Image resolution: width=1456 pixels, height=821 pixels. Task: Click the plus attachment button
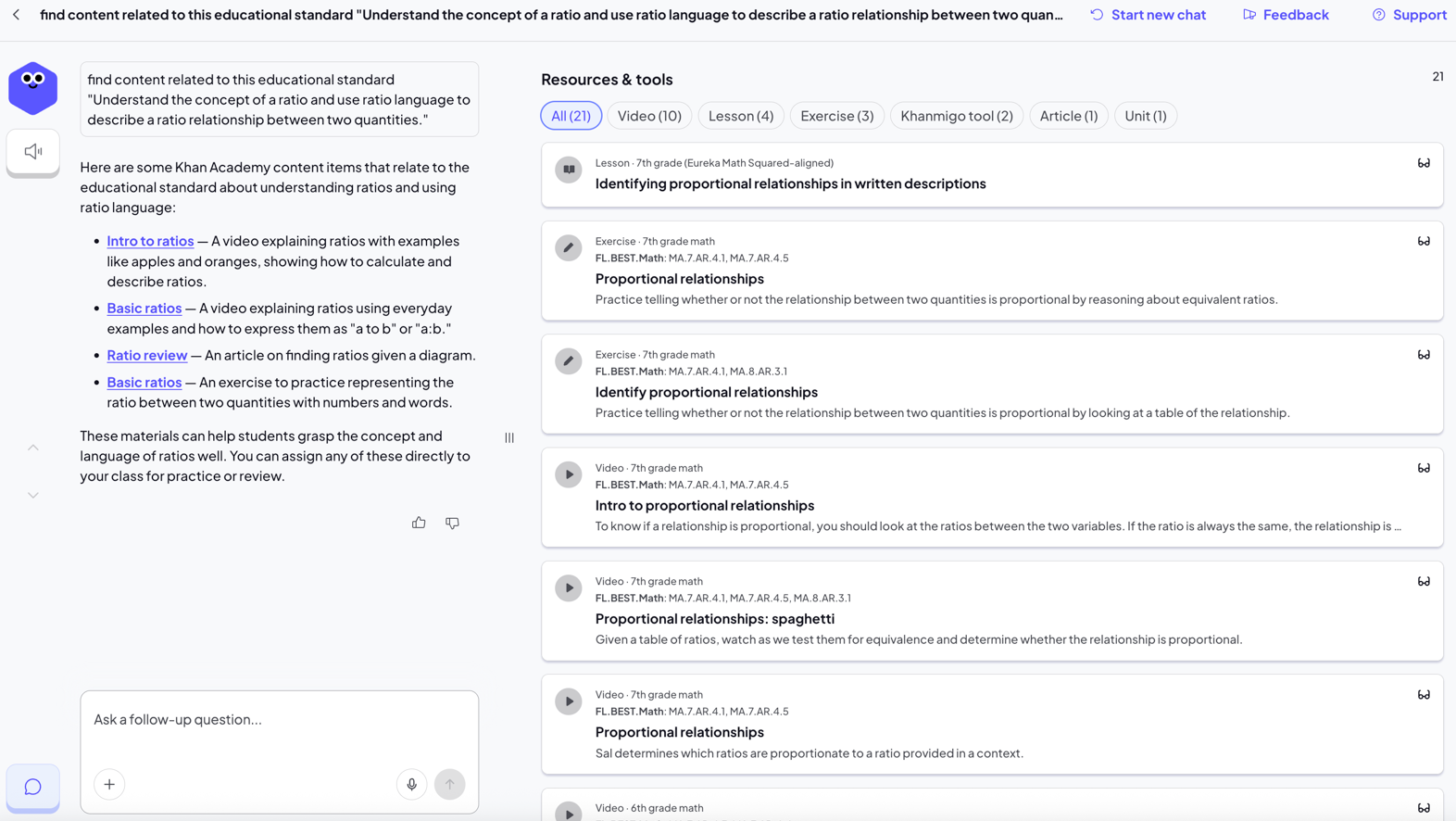click(109, 785)
